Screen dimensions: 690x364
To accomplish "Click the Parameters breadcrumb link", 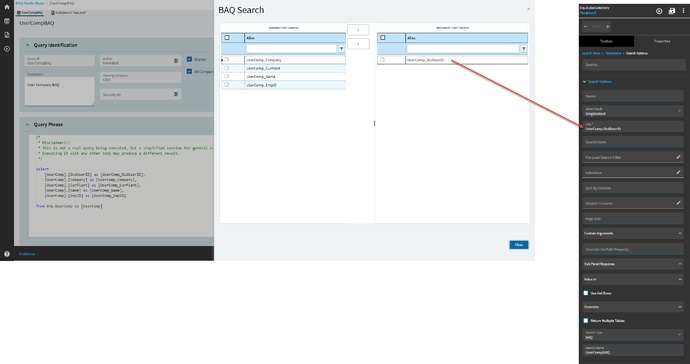I will click(613, 53).
